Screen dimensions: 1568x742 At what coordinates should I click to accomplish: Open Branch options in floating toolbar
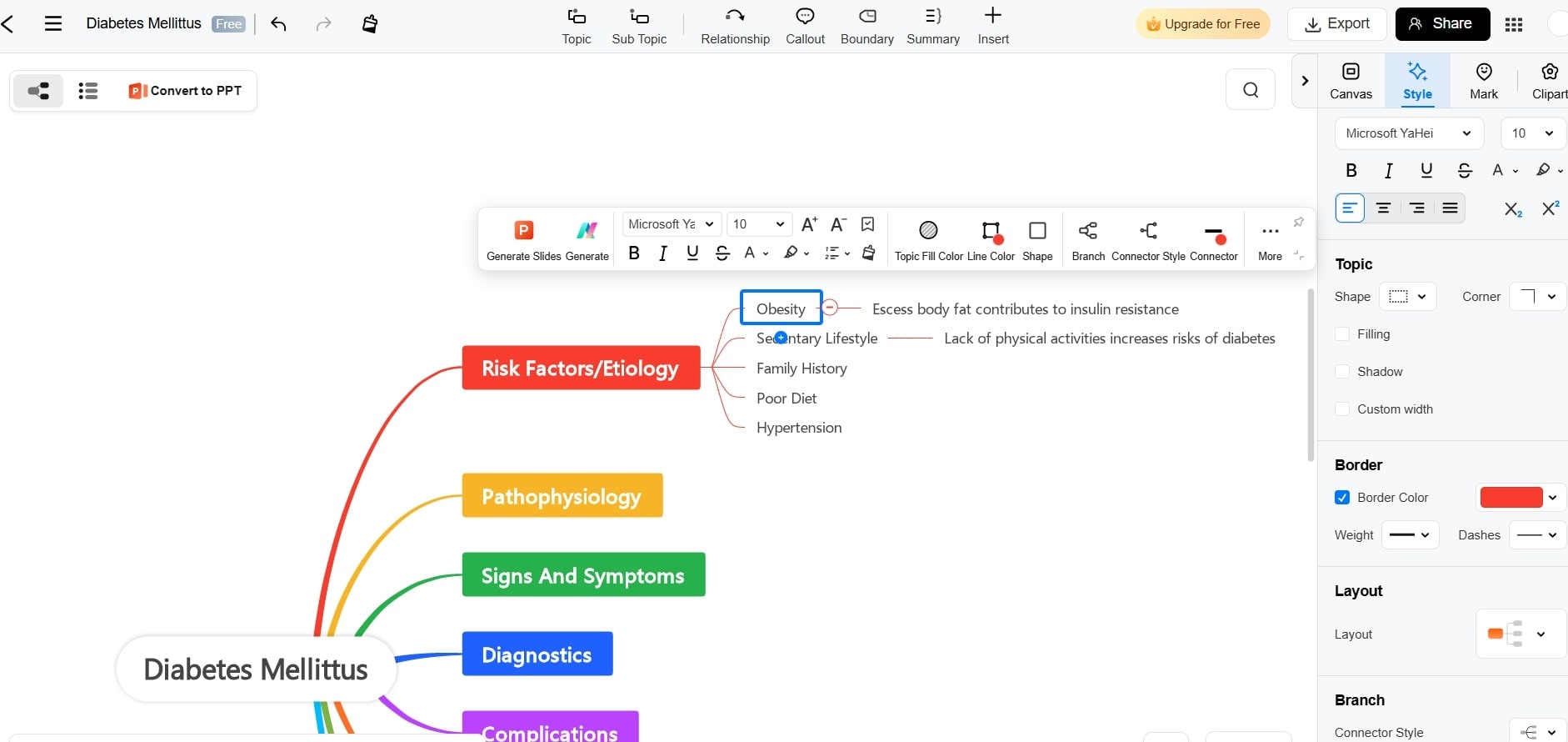pos(1088,240)
